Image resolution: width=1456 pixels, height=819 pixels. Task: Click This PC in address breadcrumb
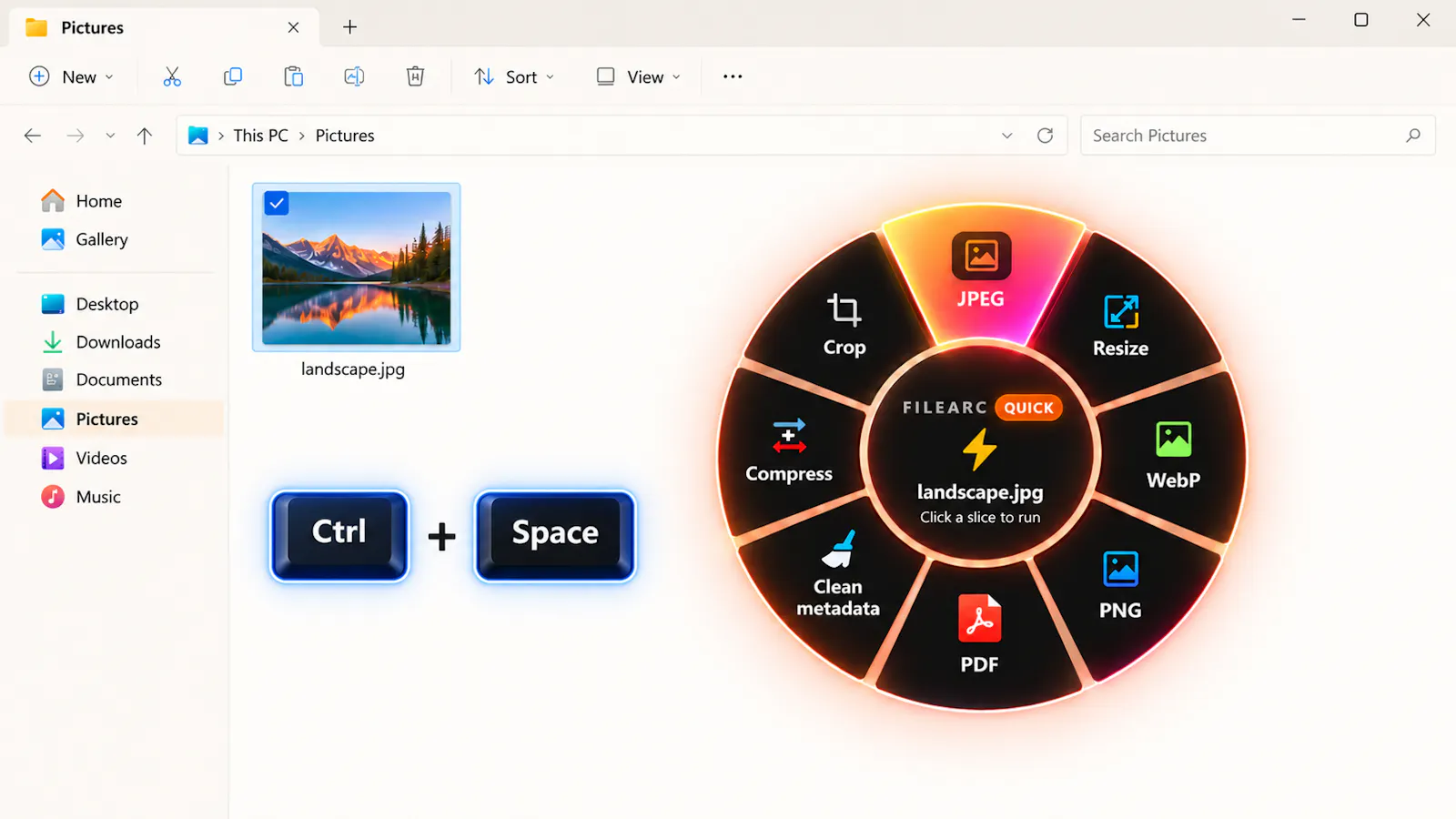pyautogui.click(x=260, y=136)
